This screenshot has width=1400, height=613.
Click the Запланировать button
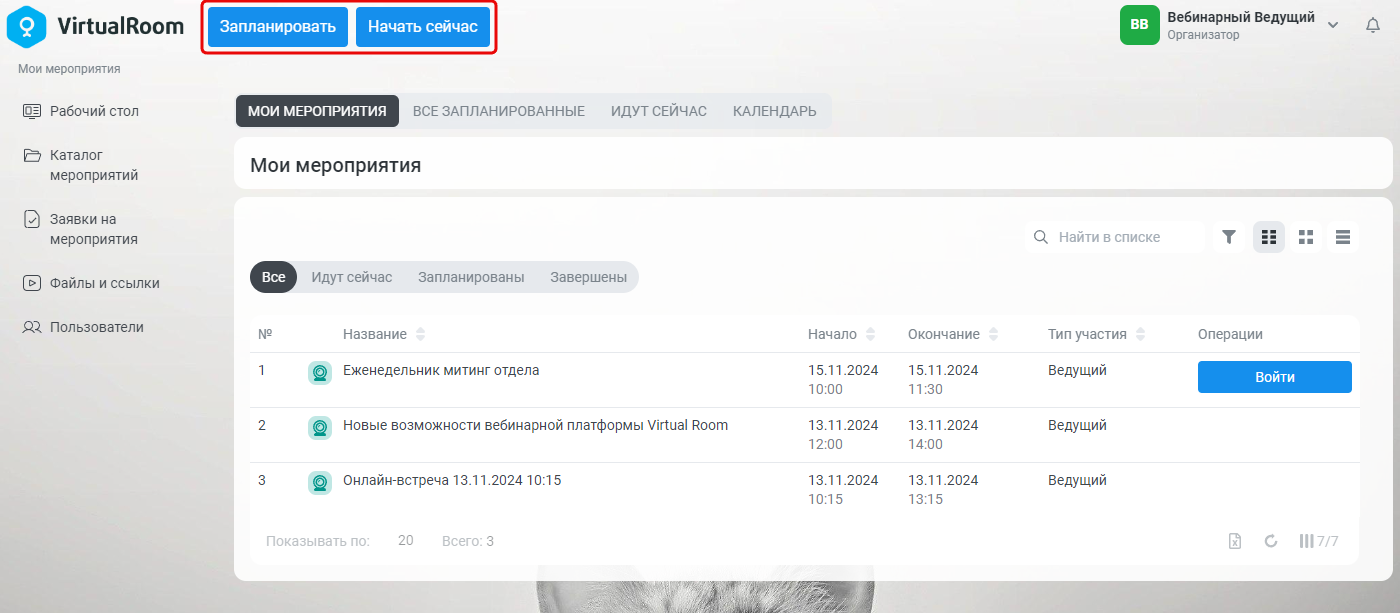[x=278, y=27]
